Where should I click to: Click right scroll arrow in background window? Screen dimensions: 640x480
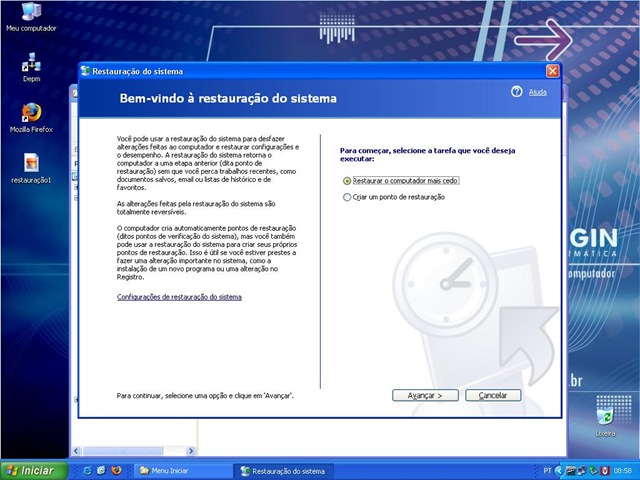(191, 451)
